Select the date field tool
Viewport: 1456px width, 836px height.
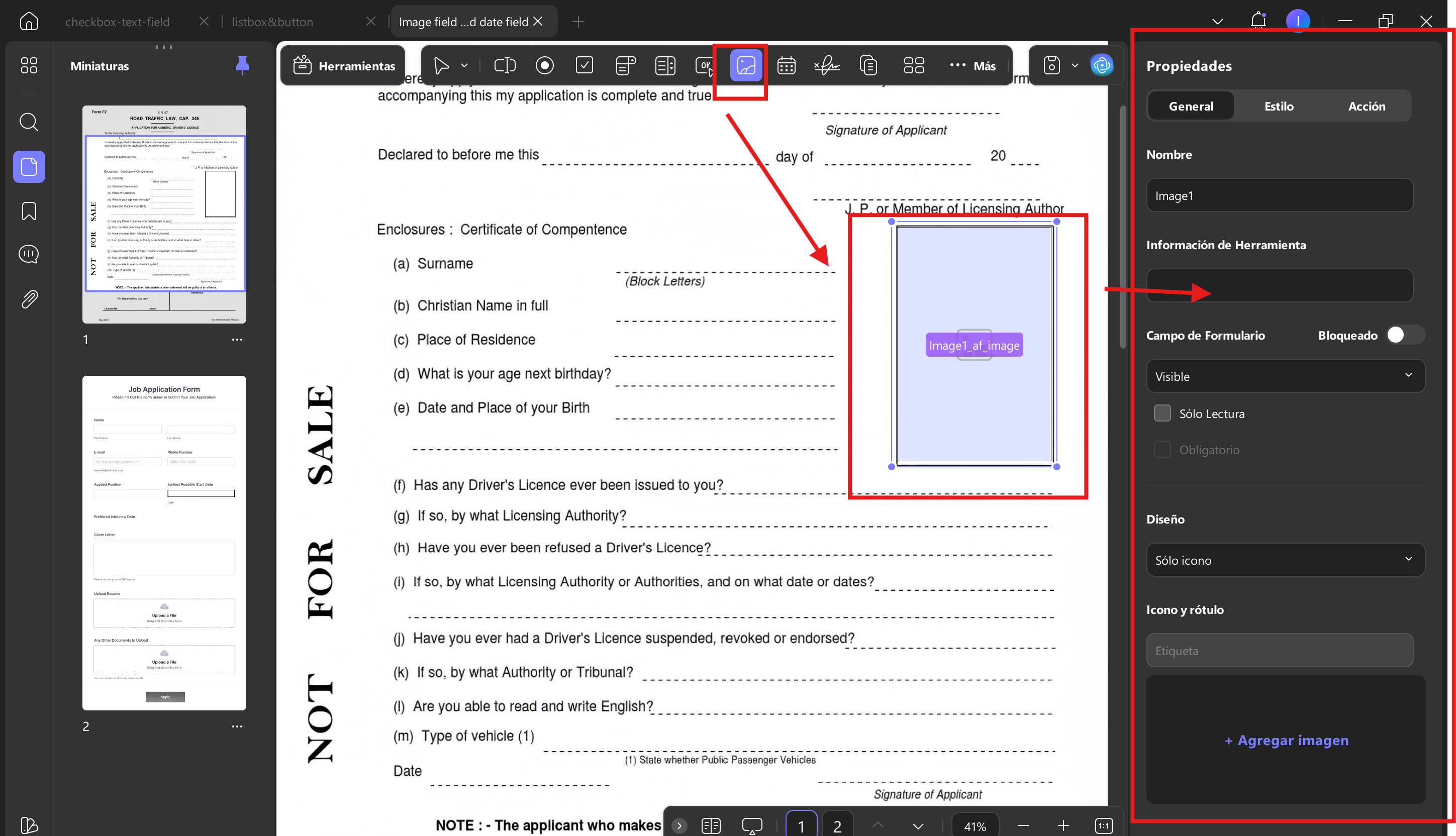click(x=786, y=65)
